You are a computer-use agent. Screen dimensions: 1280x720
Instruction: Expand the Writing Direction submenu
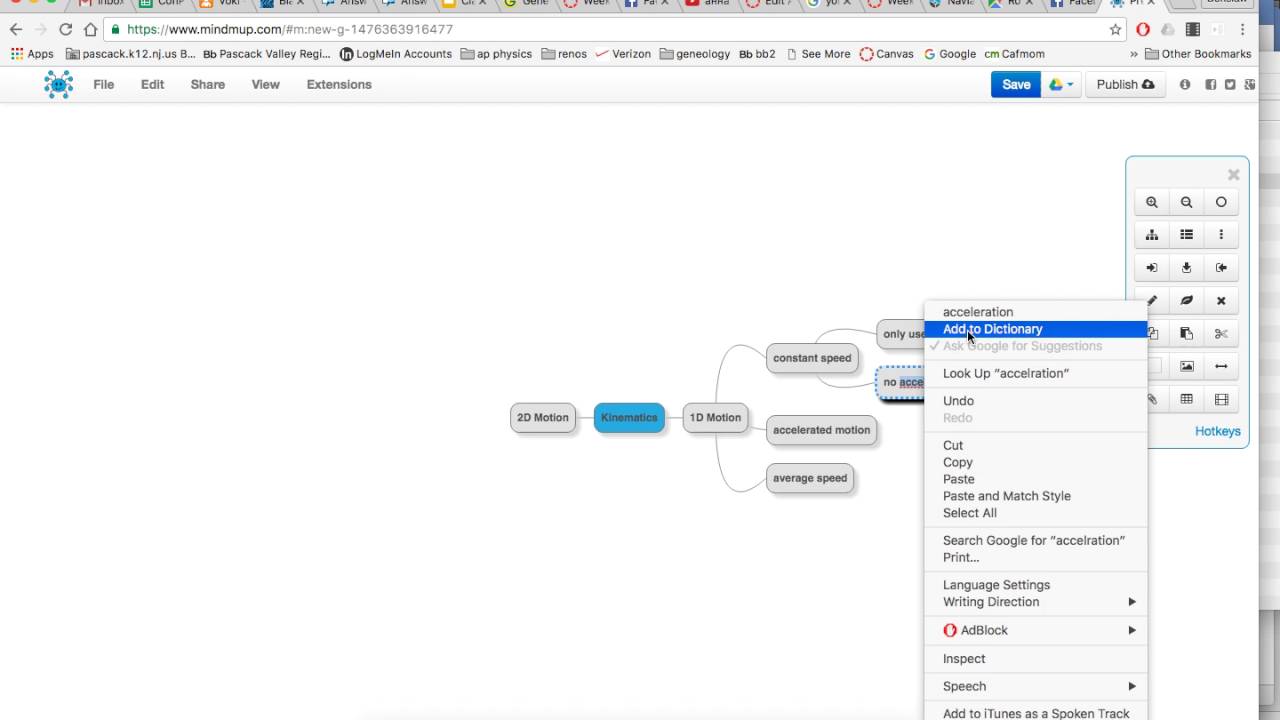click(1036, 602)
